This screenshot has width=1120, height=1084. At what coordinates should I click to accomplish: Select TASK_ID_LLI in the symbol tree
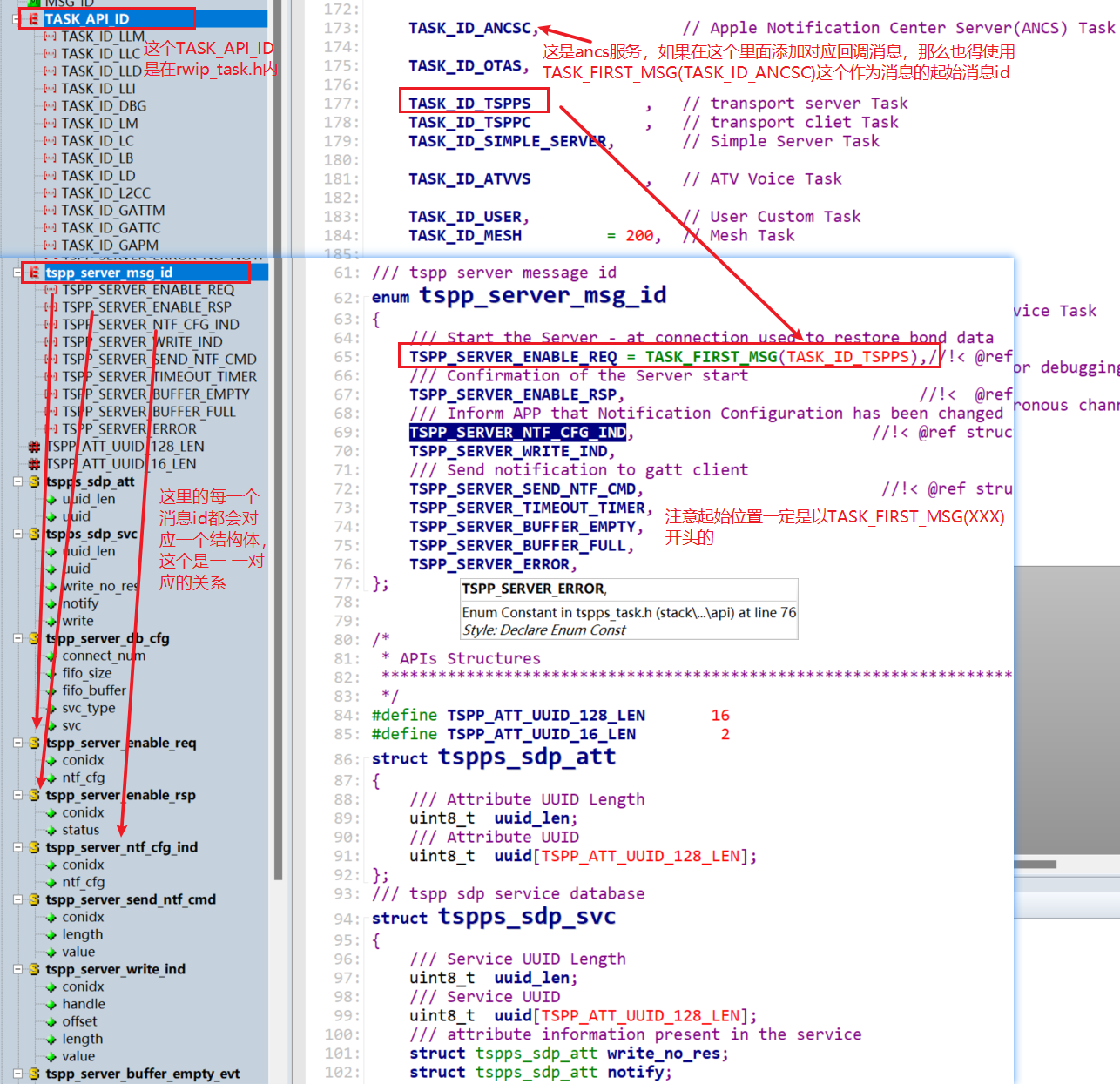(98, 89)
